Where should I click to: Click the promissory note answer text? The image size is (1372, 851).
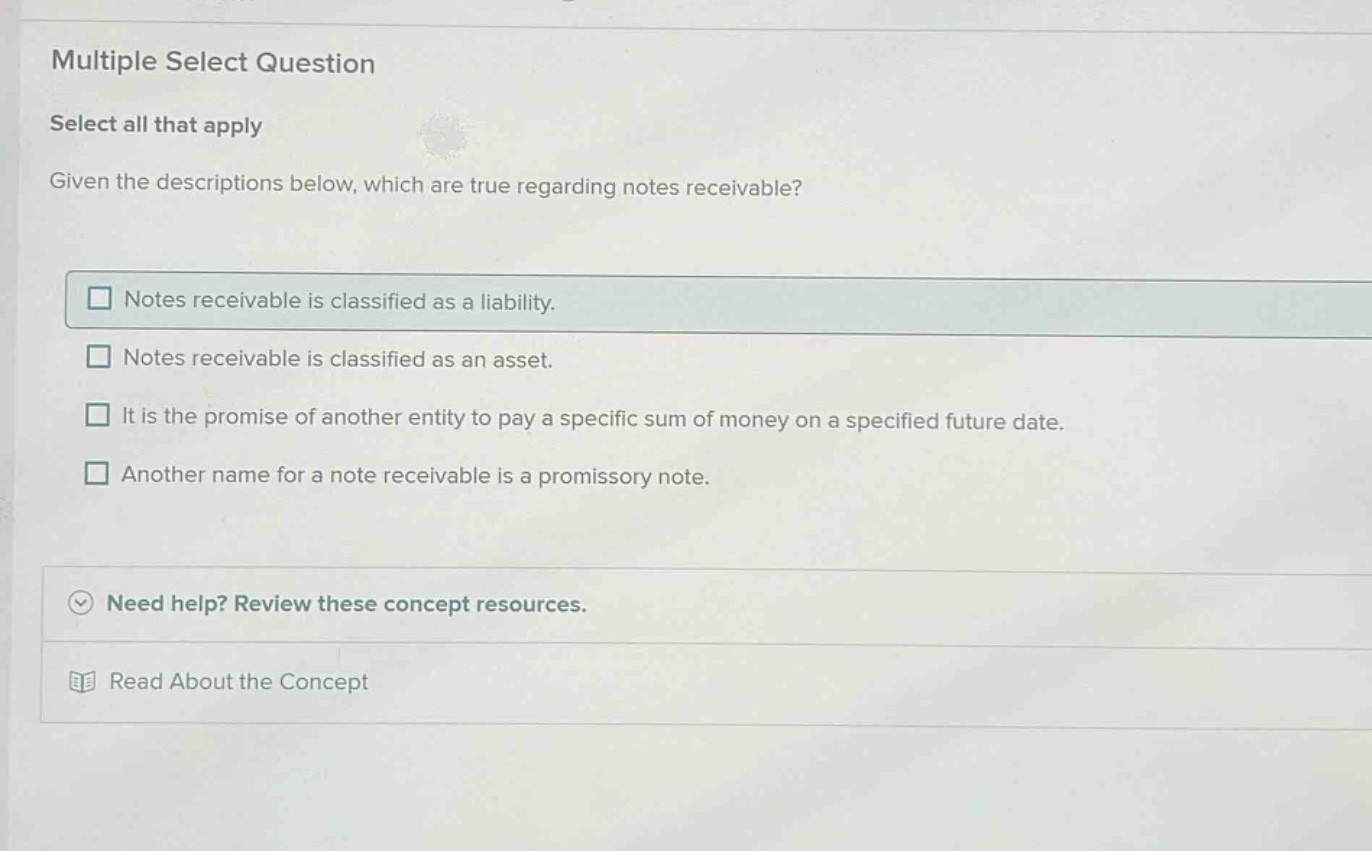(415, 477)
